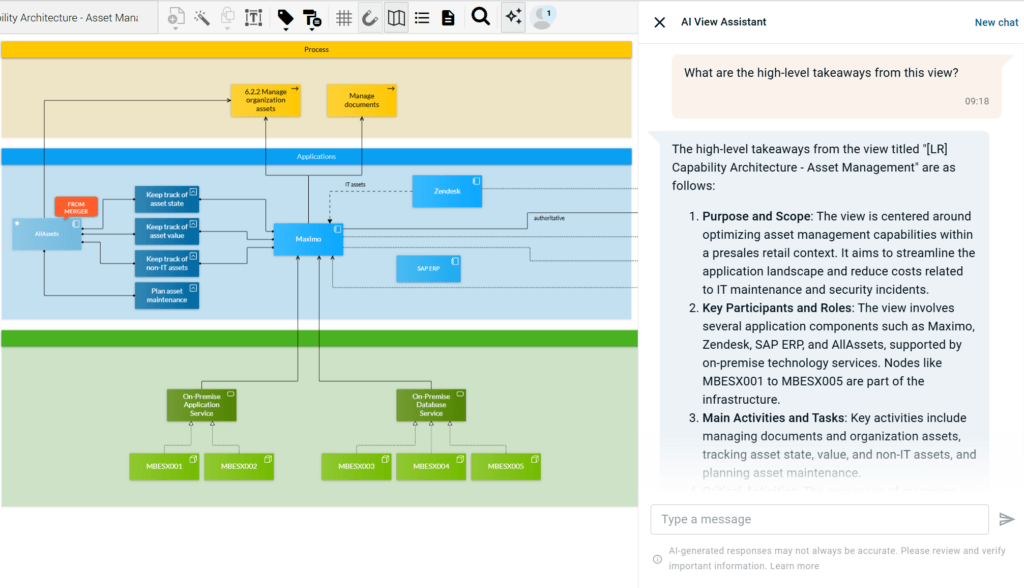Click the 'IT assets' relation label

click(355, 185)
